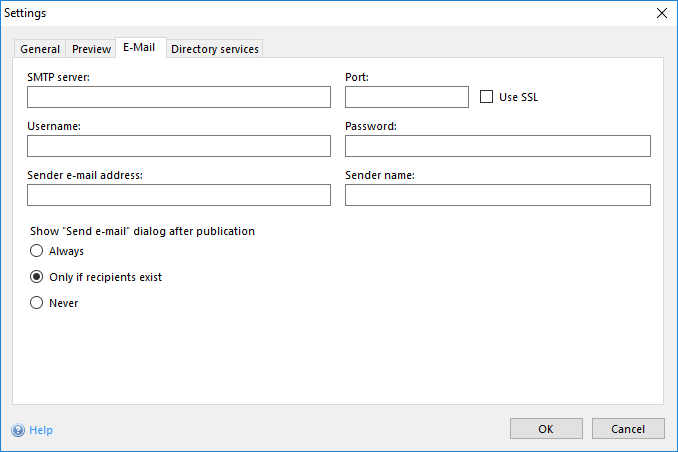Image resolution: width=678 pixels, height=452 pixels.
Task: Focus the Sender name text box
Action: (x=497, y=195)
